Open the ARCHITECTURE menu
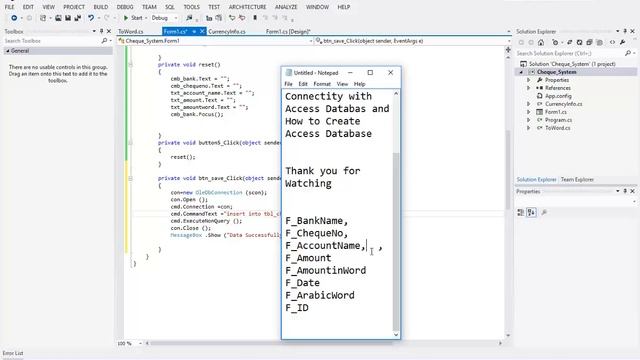Image resolution: width=640 pixels, height=360 pixels. (x=247, y=7)
